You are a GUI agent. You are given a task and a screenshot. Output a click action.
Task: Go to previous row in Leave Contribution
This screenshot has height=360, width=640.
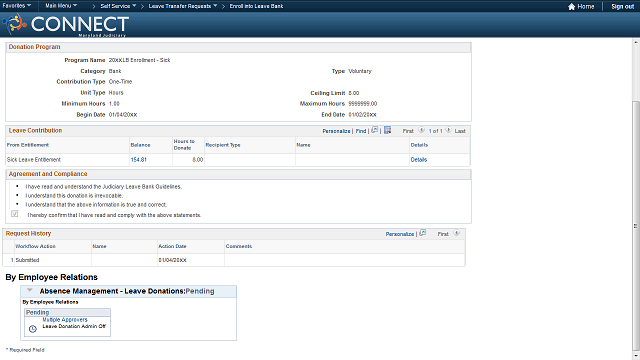[422, 131]
